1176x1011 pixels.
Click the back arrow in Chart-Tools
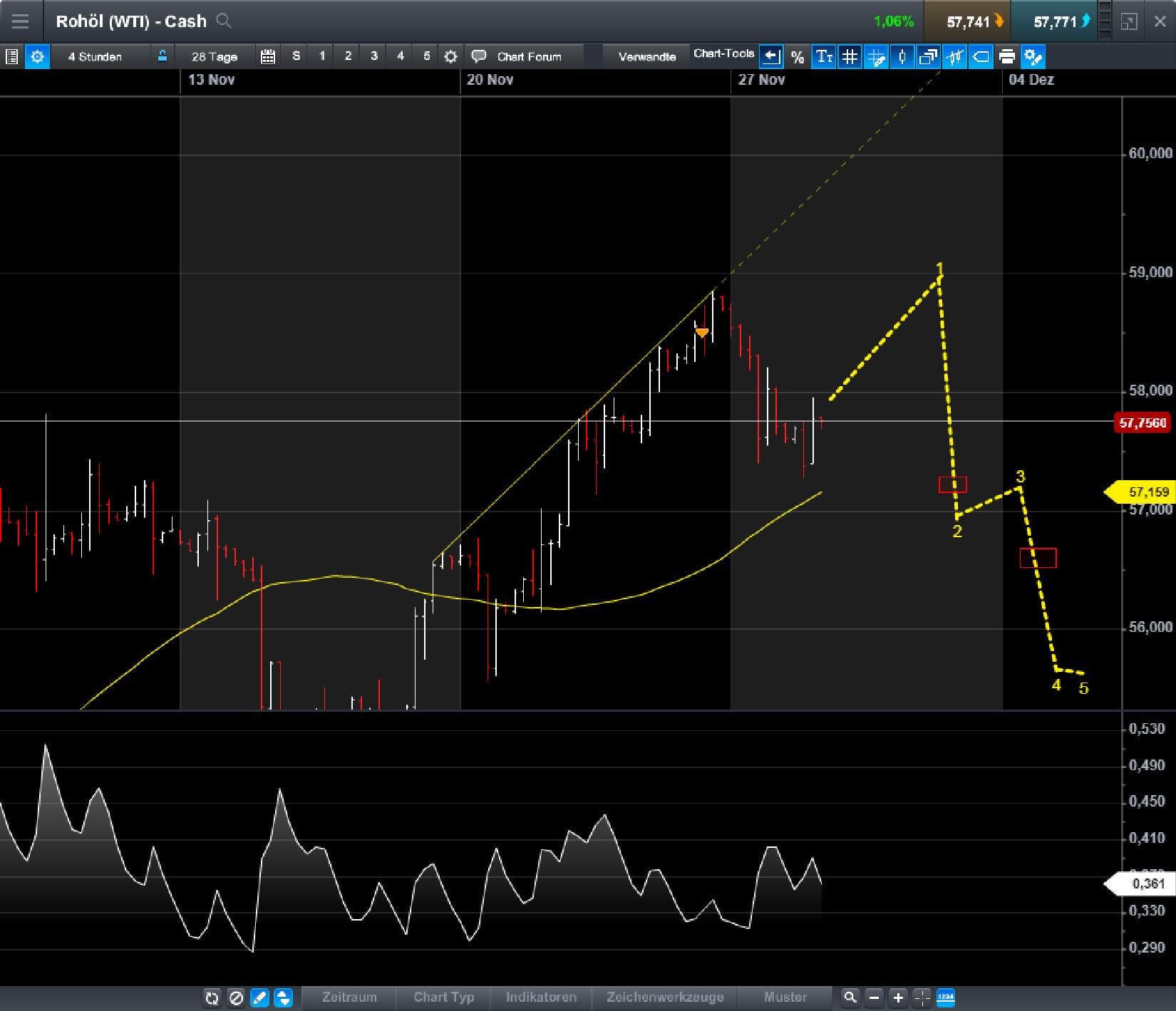click(771, 56)
